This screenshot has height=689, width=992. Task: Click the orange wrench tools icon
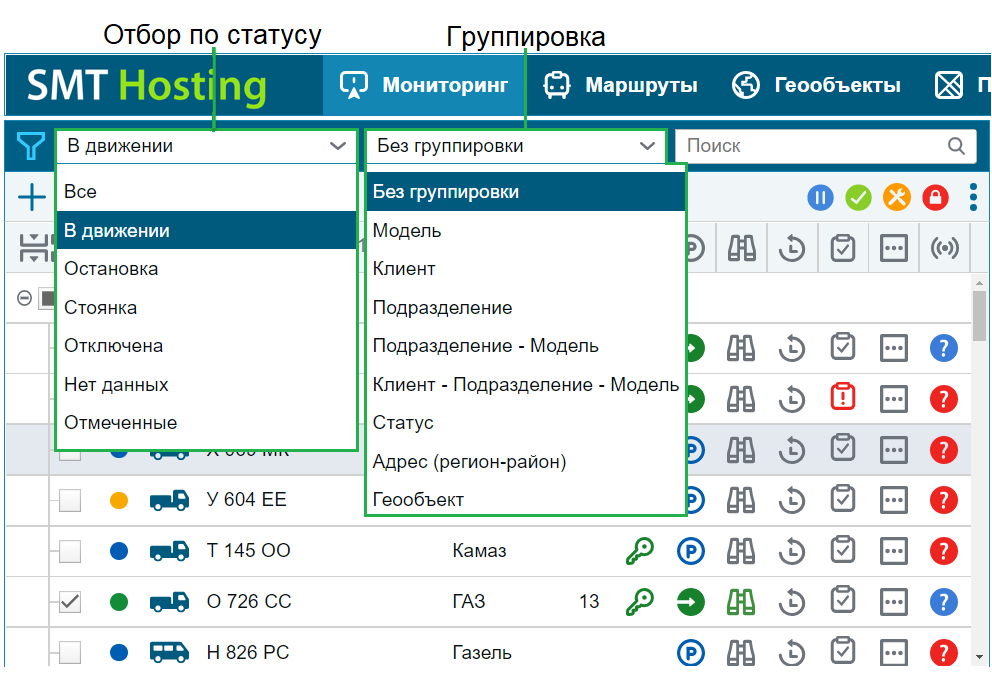[897, 198]
